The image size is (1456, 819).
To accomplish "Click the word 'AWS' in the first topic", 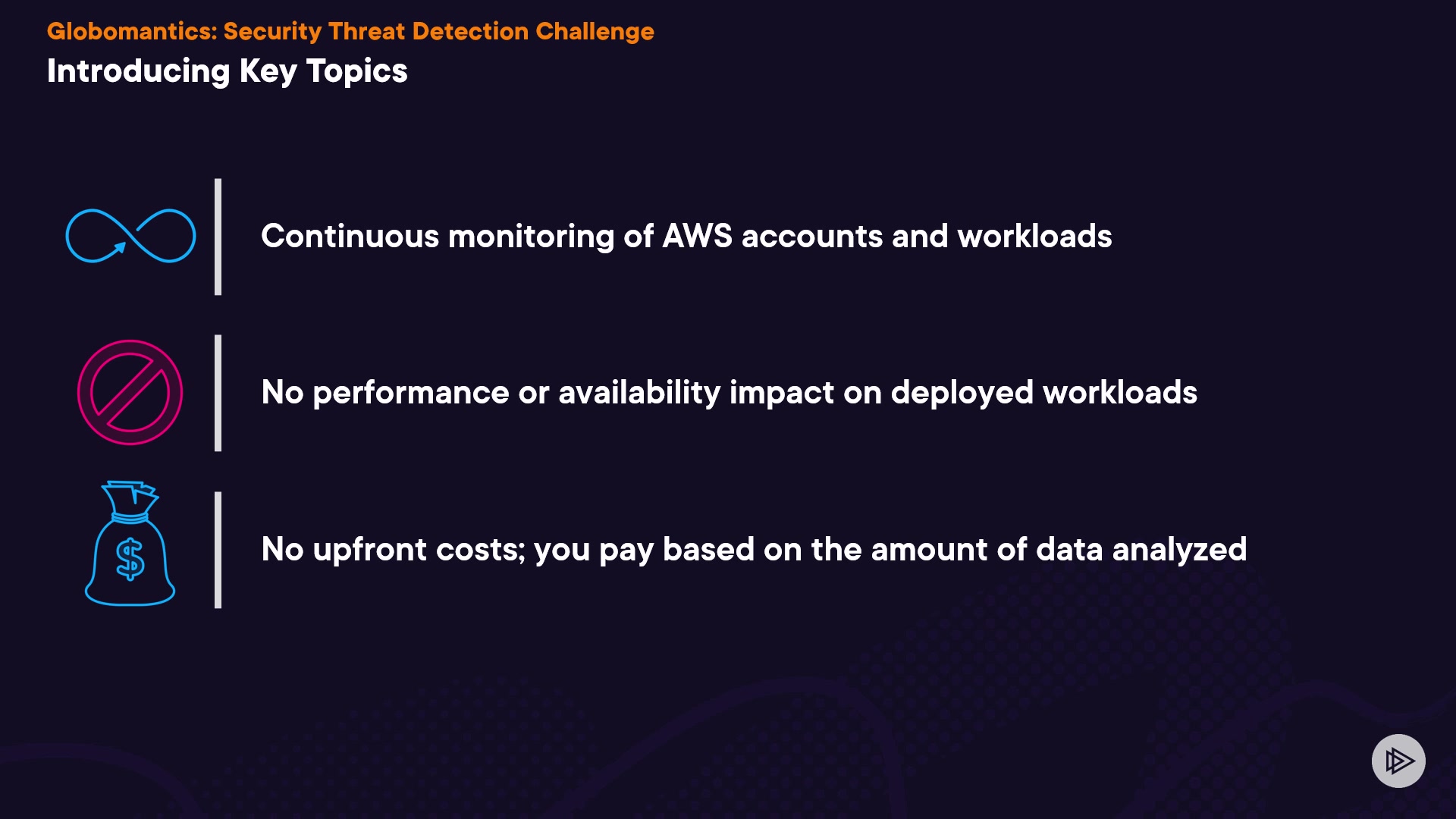I will [697, 236].
